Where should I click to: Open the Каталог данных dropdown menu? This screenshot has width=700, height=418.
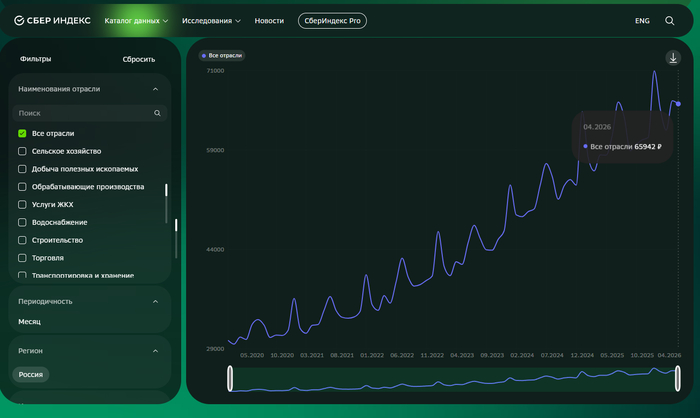click(x=136, y=21)
